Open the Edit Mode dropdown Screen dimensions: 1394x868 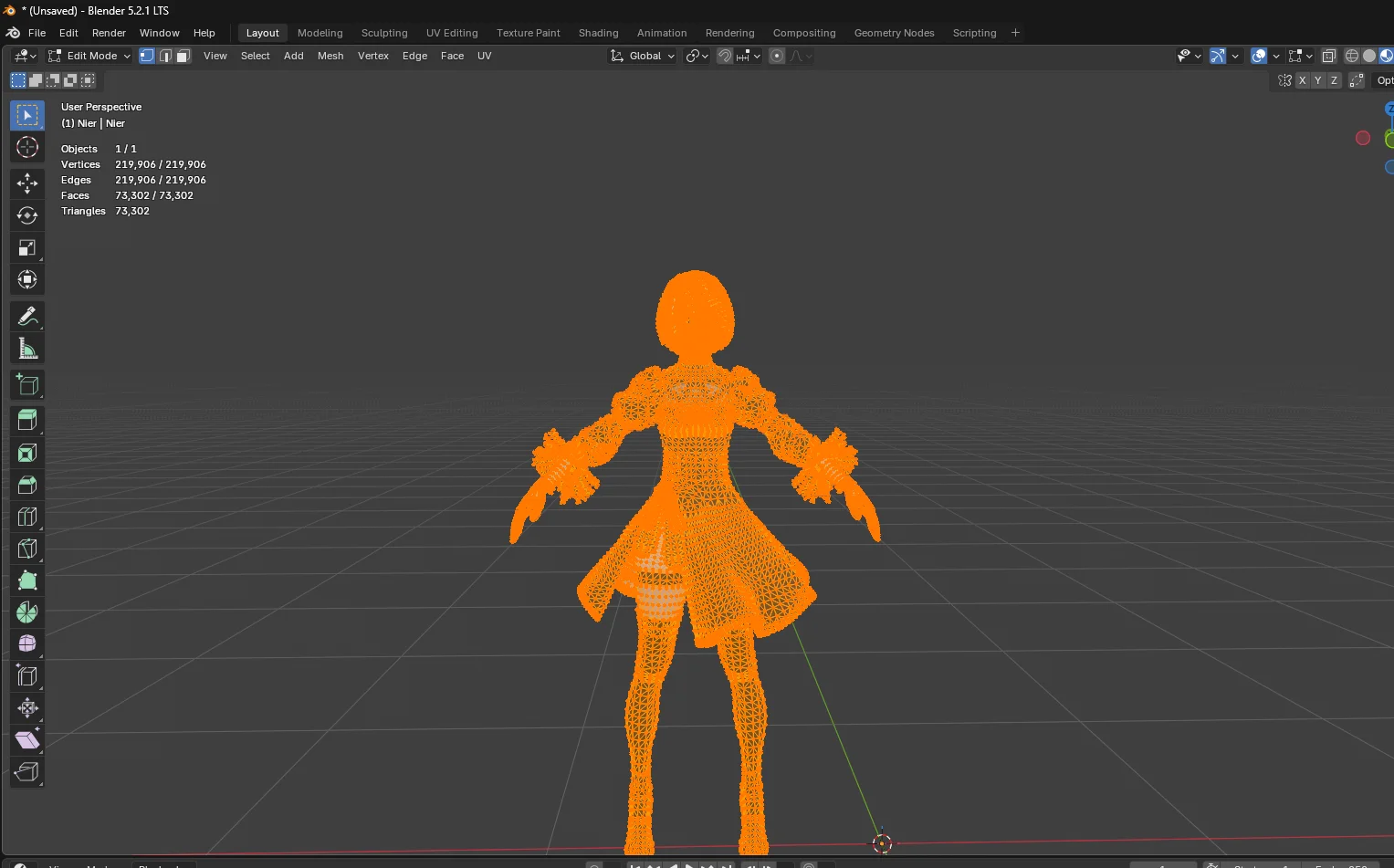89,56
